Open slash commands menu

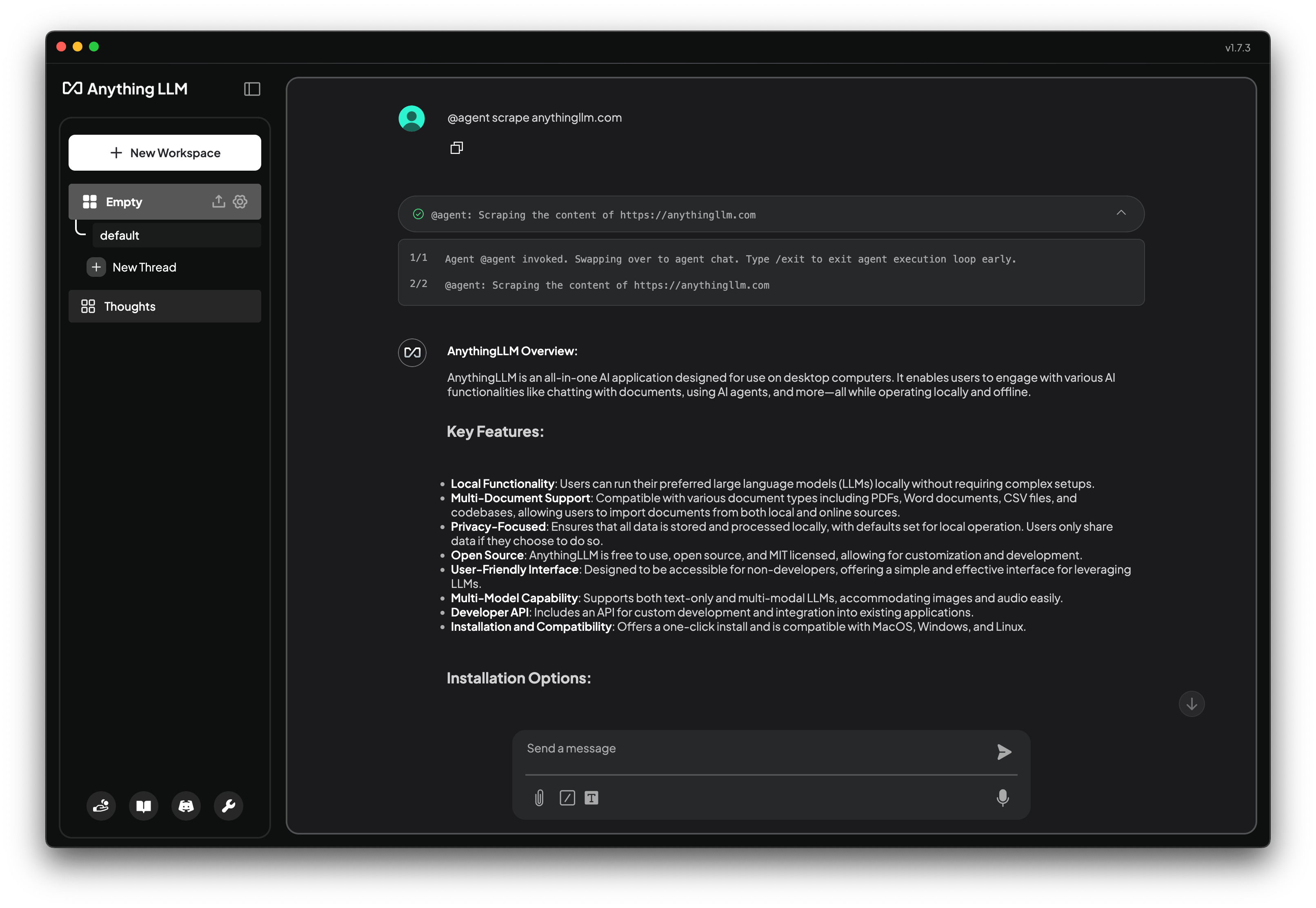(567, 798)
